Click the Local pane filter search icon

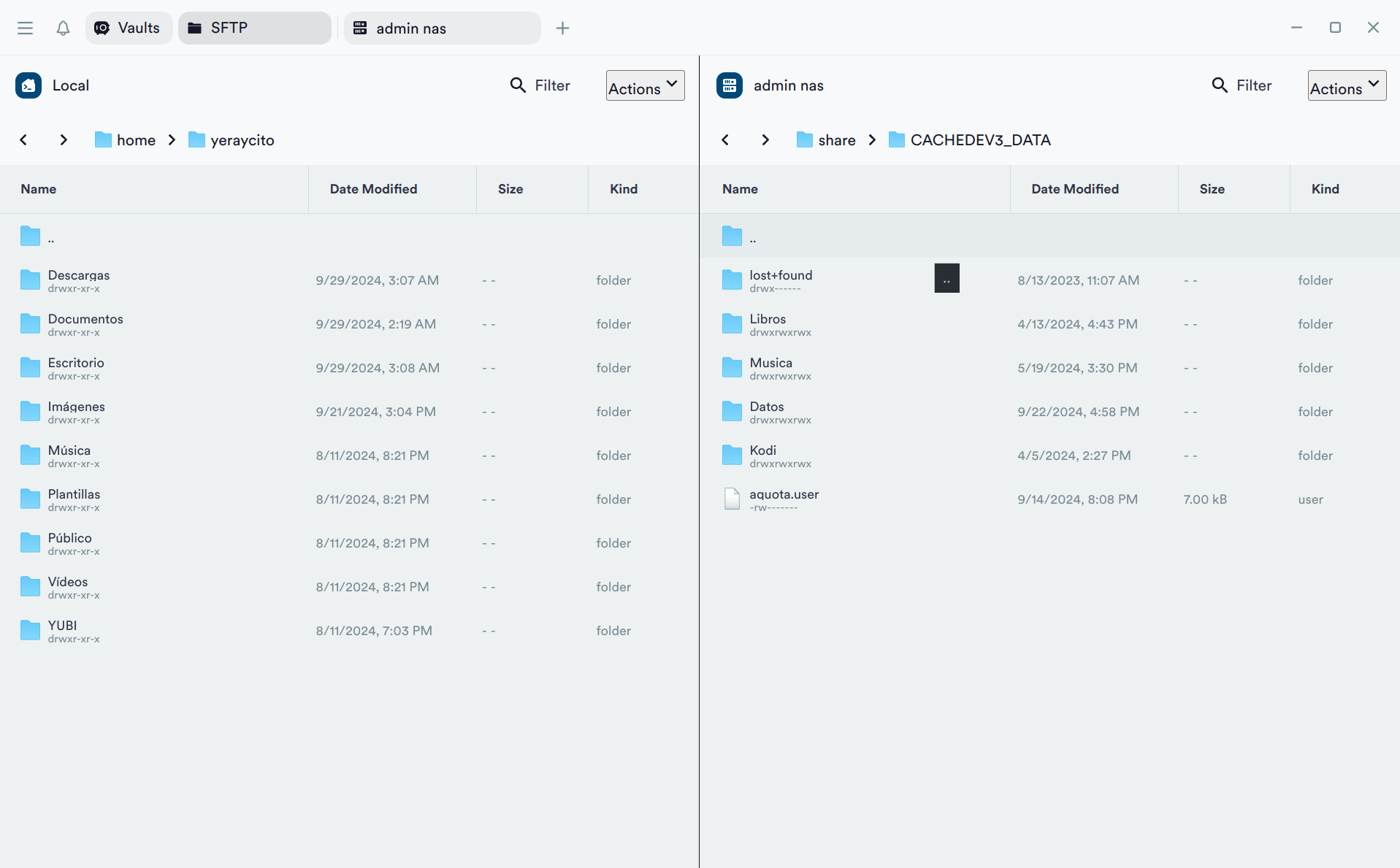click(518, 85)
